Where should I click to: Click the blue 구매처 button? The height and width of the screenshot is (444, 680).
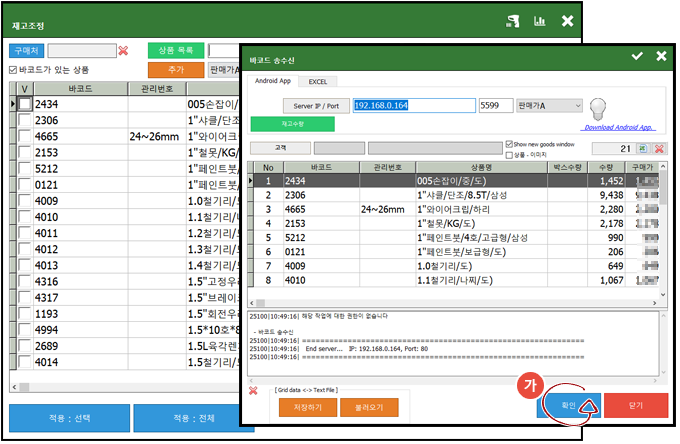coord(26,51)
